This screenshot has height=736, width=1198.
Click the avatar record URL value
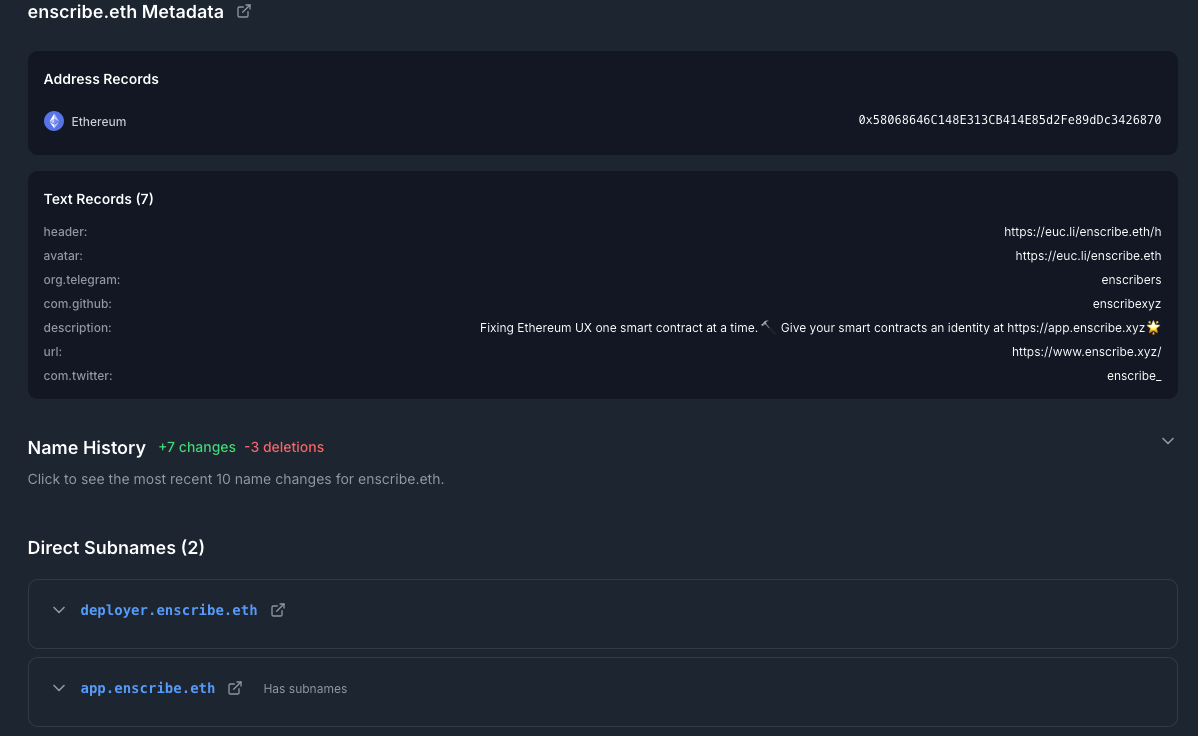[x=1088, y=256]
